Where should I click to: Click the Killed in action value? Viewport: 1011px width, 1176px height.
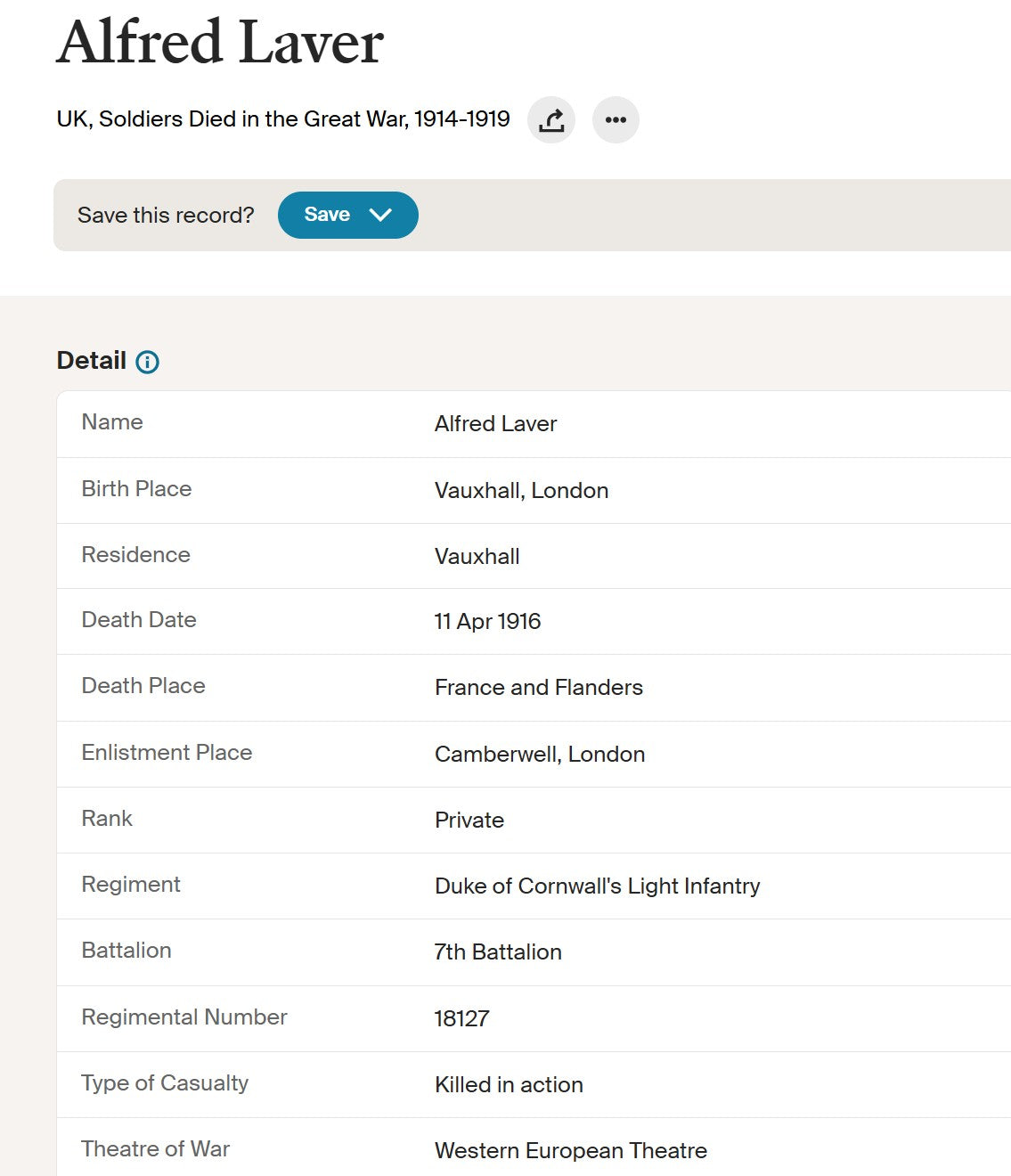509,1085
